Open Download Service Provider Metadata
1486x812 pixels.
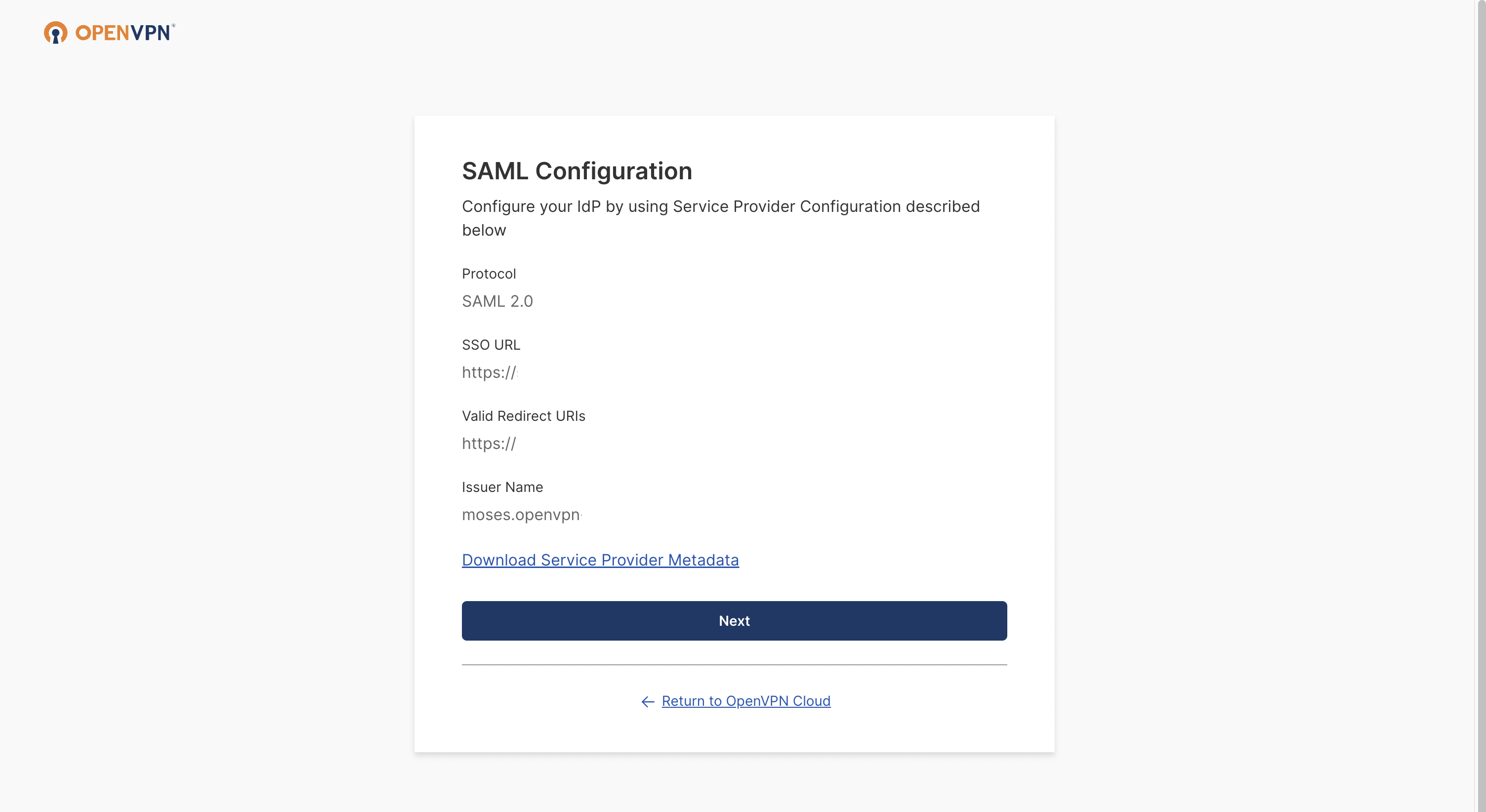[600, 560]
